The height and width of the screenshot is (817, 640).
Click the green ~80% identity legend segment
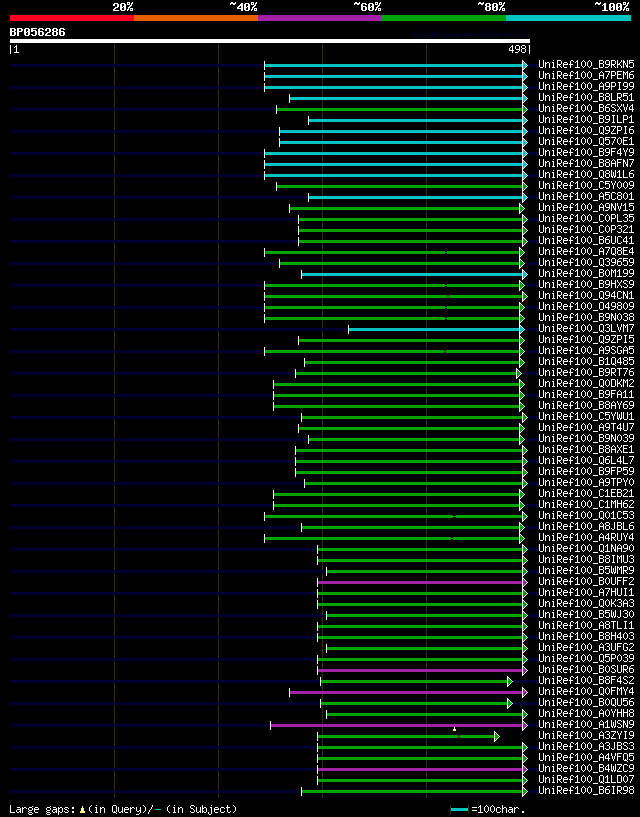click(x=444, y=18)
